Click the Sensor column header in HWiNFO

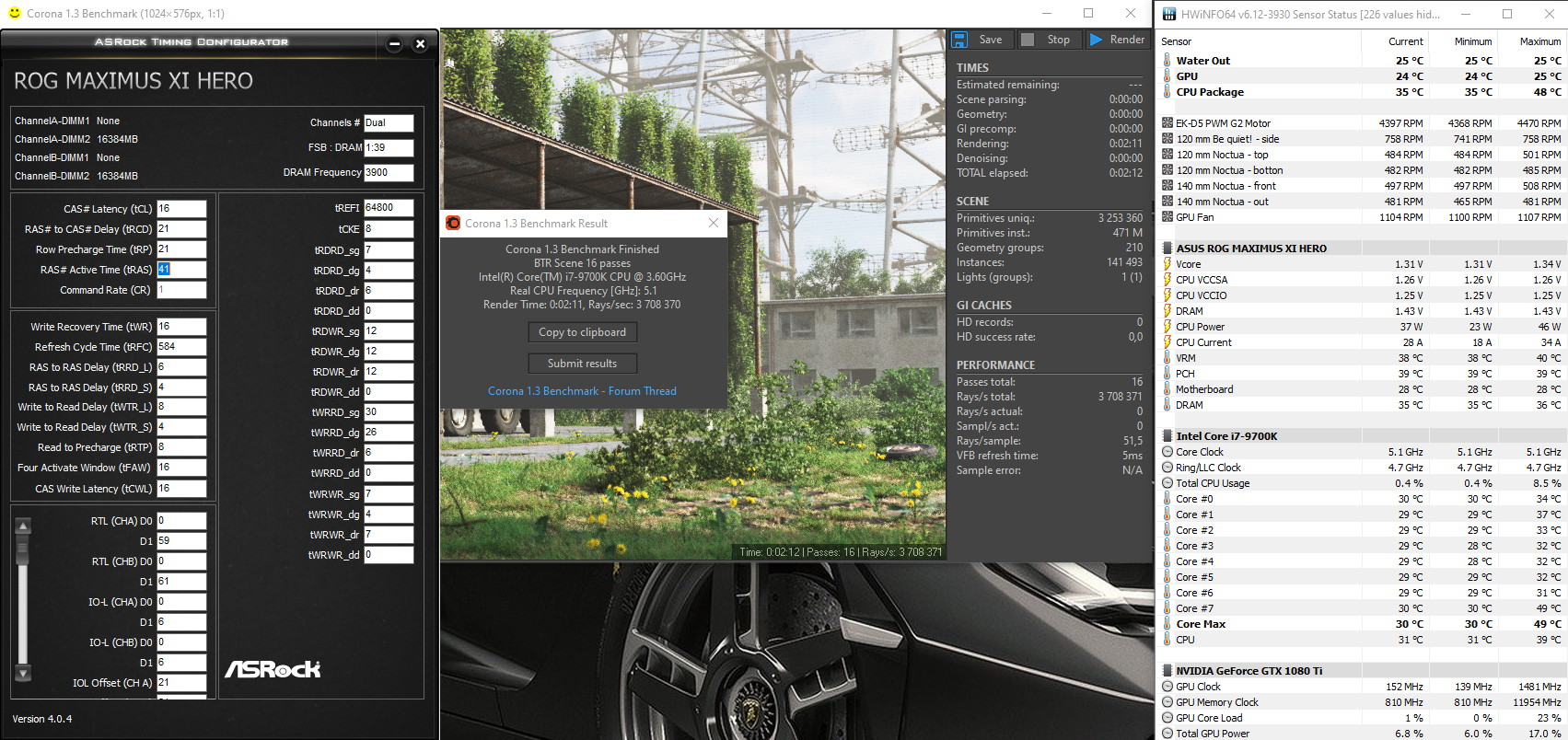pos(1176,41)
